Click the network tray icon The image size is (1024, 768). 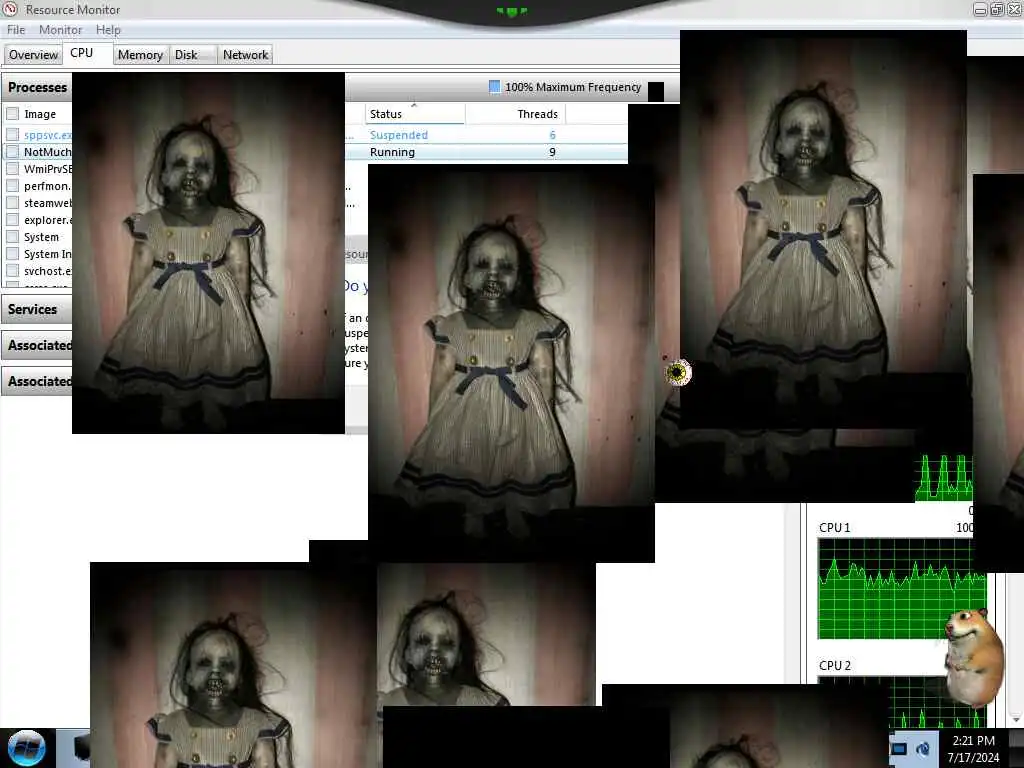pos(923,748)
